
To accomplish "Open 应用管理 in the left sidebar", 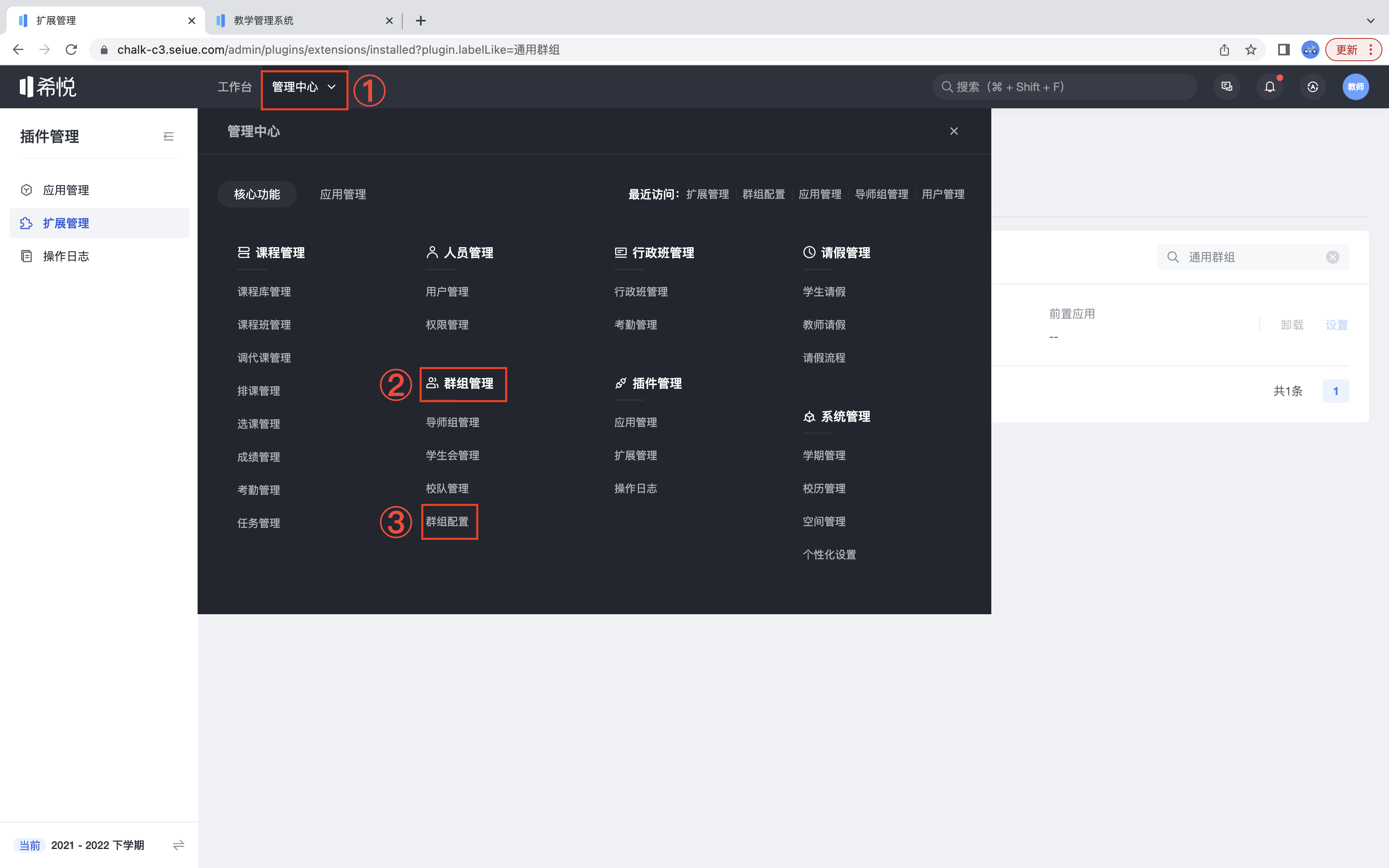I will (99, 190).
